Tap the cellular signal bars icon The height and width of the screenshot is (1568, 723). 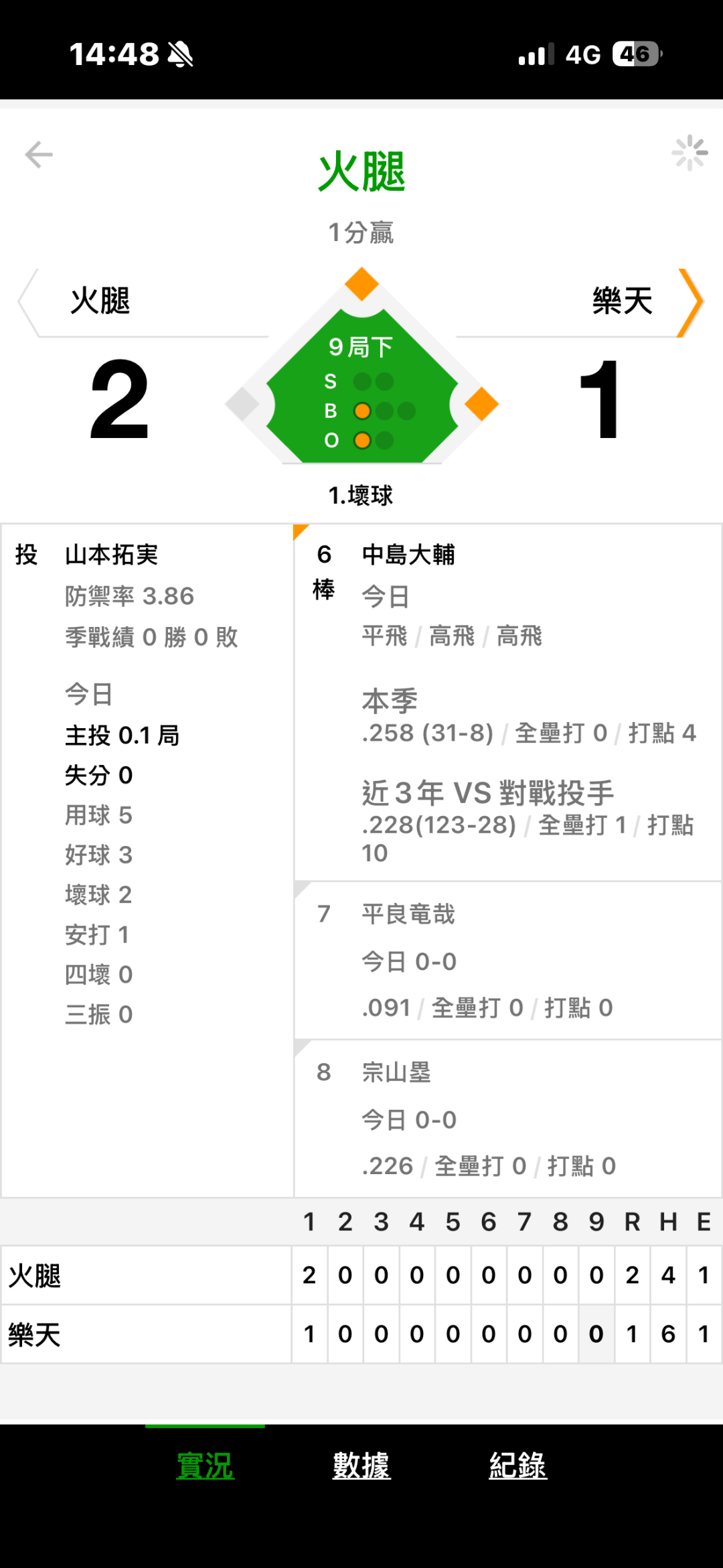coord(536,54)
